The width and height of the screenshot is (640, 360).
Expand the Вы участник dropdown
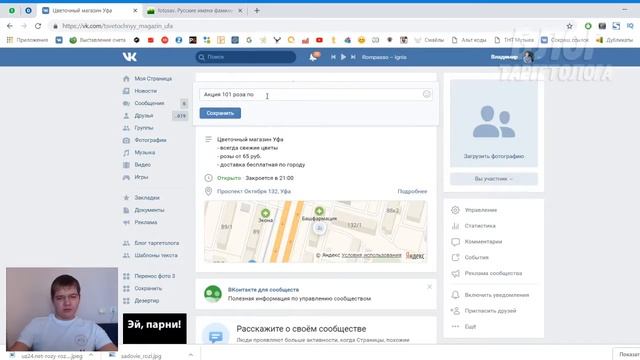click(x=493, y=179)
